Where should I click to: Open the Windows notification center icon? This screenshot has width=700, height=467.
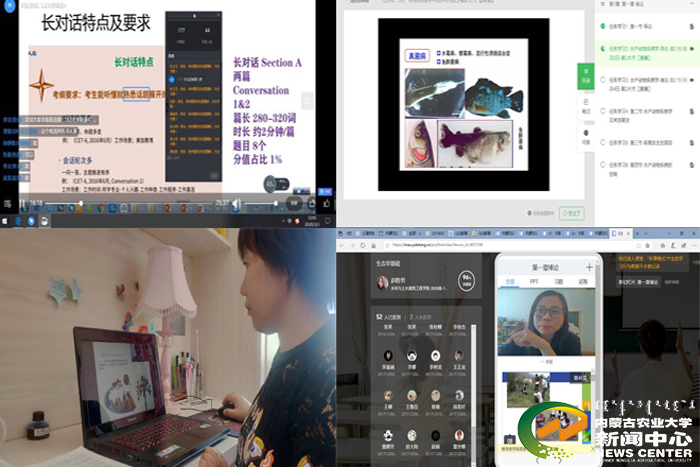(x=328, y=221)
